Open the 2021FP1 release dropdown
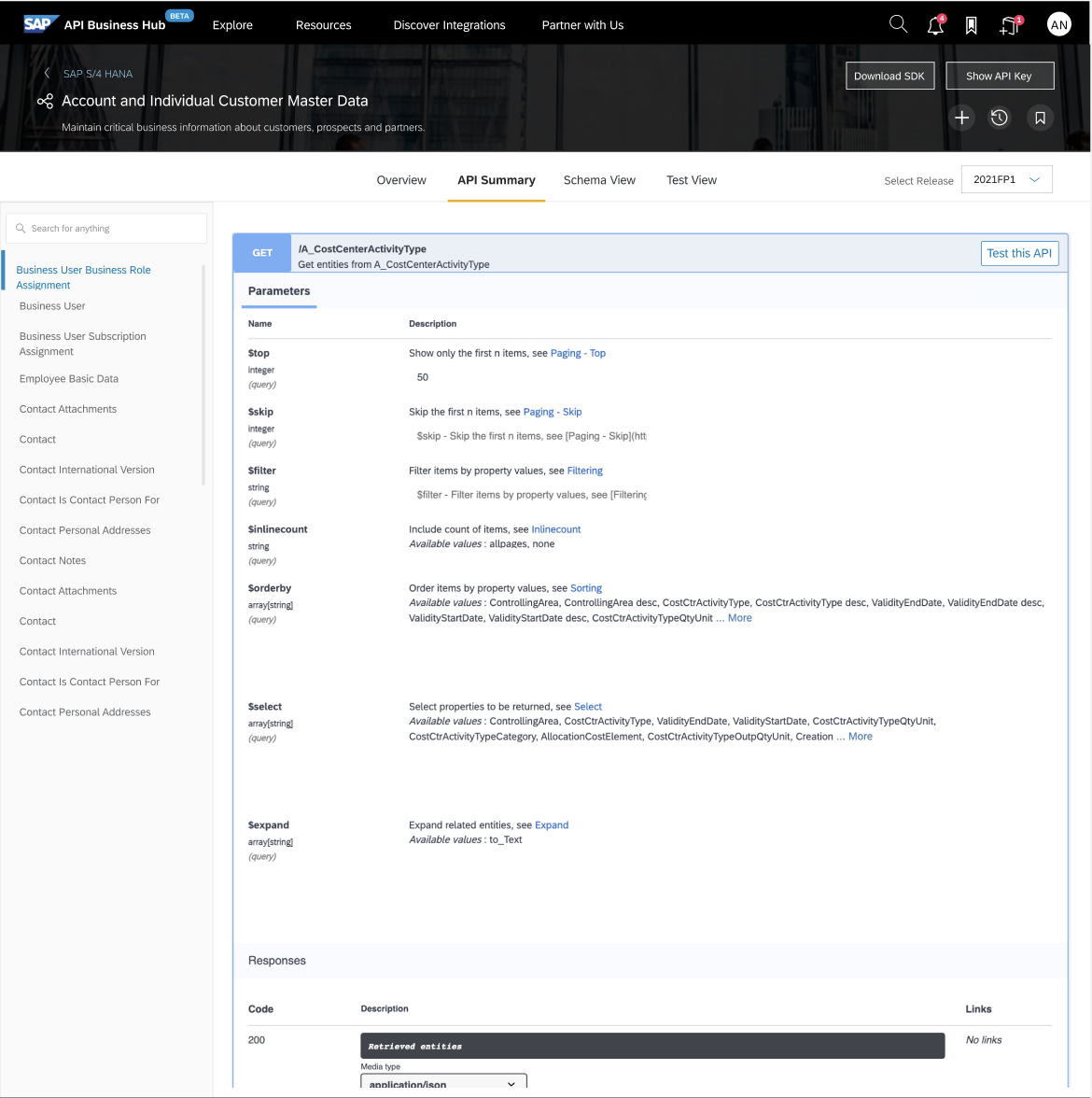 click(x=1006, y=179)
